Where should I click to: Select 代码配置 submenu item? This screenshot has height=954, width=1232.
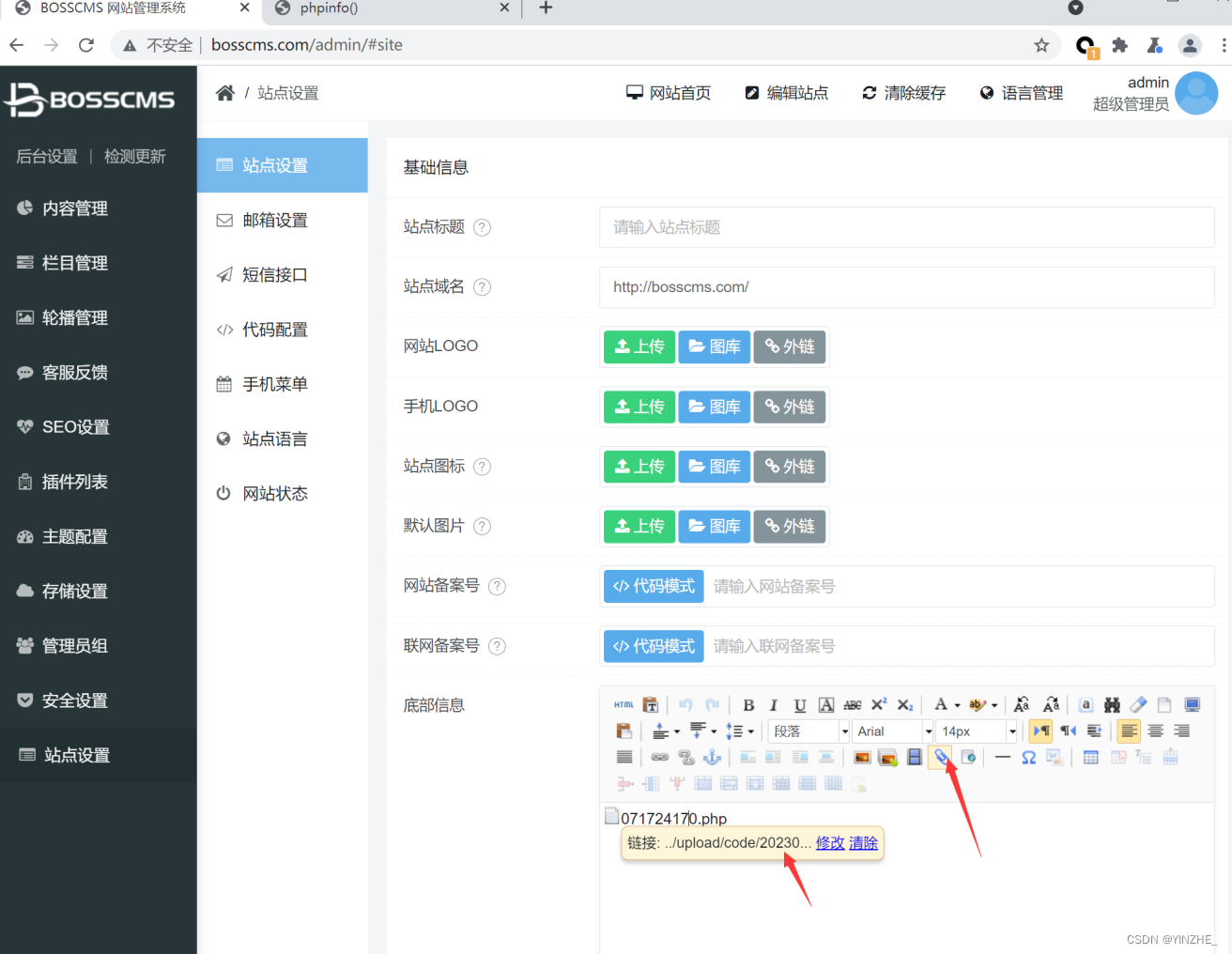[x=275, y=330]
